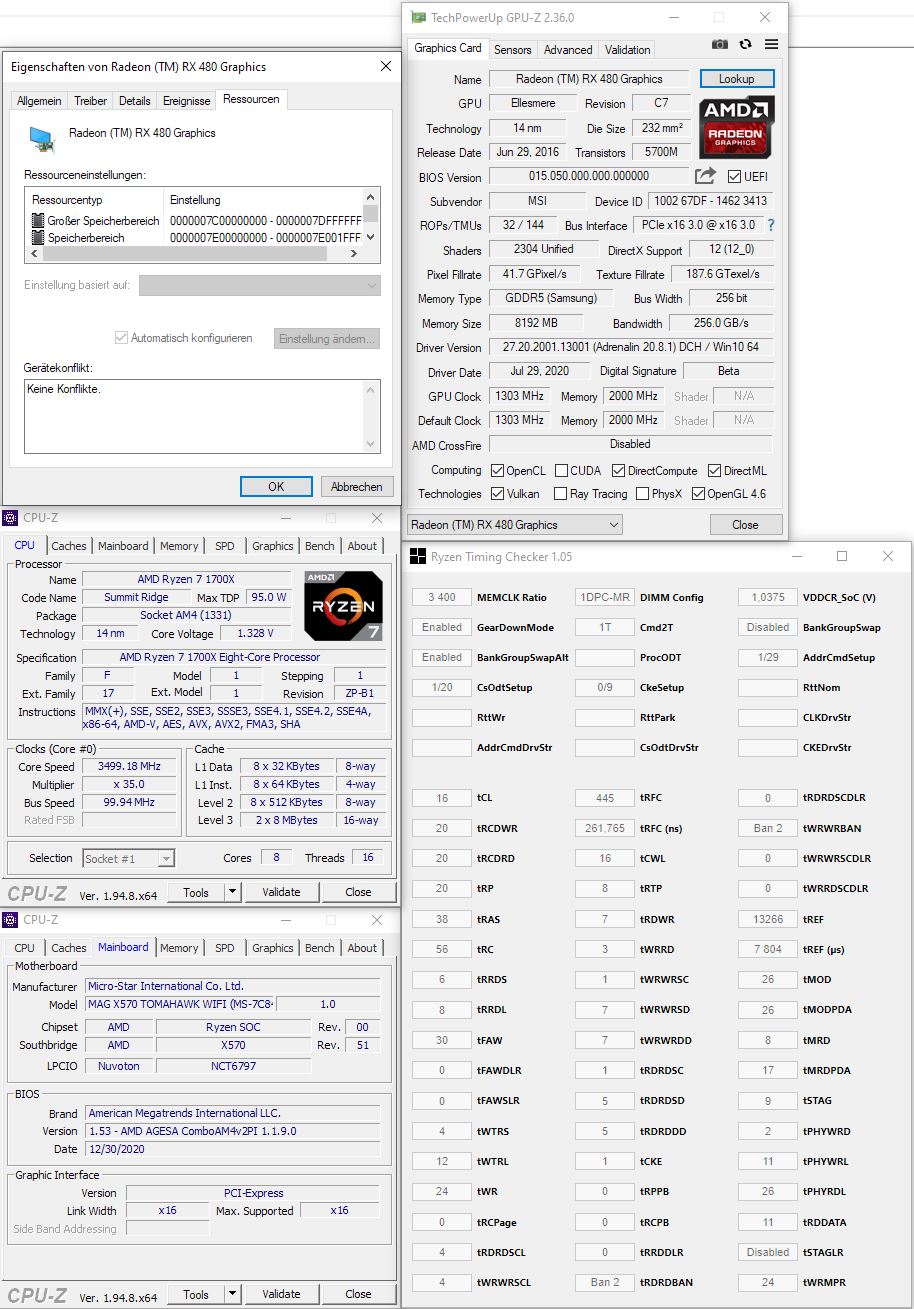
Task: Click the BIOS share/export icon in GPU-Z
Action: click(706, 176)
